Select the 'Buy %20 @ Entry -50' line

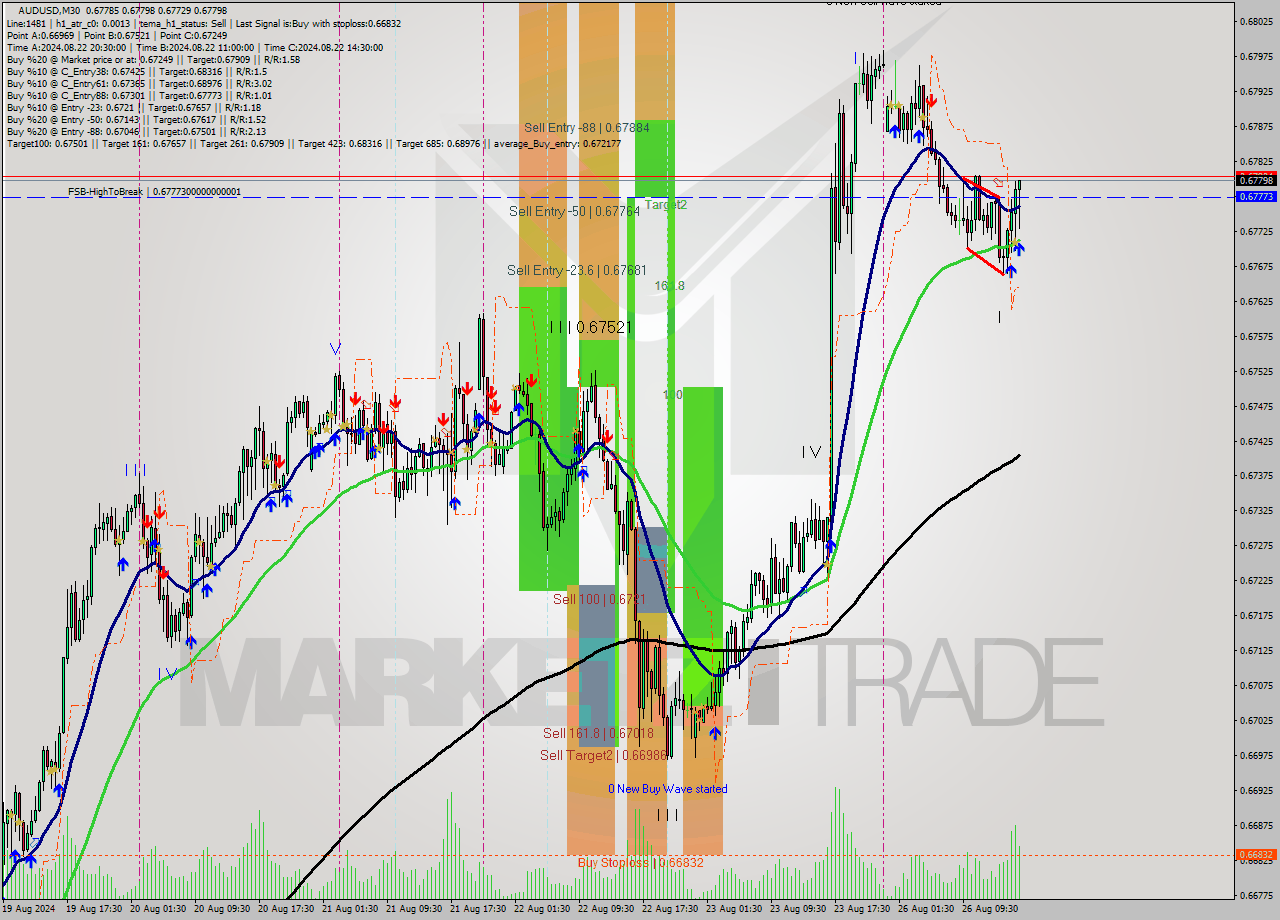(135, 119)
